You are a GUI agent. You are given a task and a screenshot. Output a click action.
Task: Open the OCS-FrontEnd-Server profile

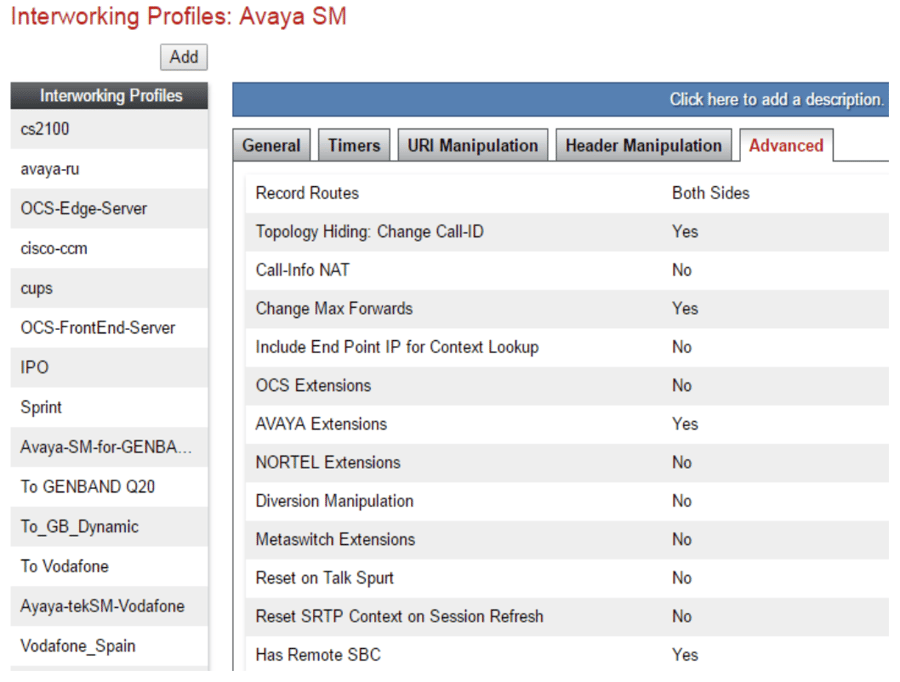point(109,328)
